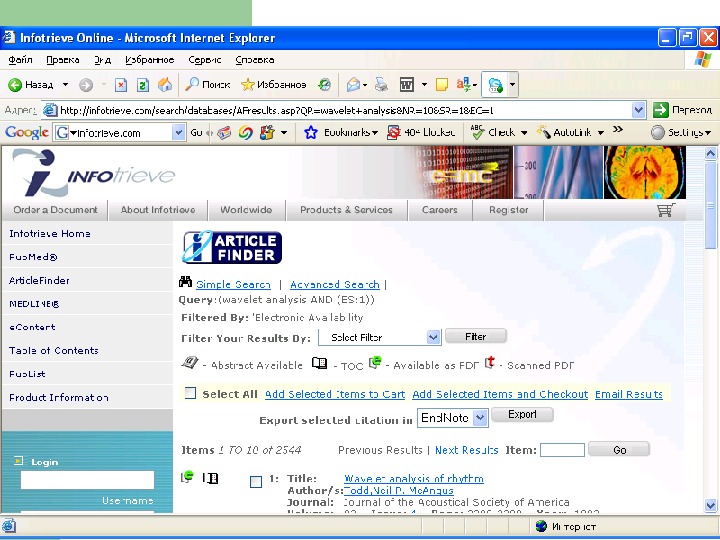Expand the Messenger dropdown arrow
Image resolution: width=720 pixels, height=540 pixels.
[512, 85]
